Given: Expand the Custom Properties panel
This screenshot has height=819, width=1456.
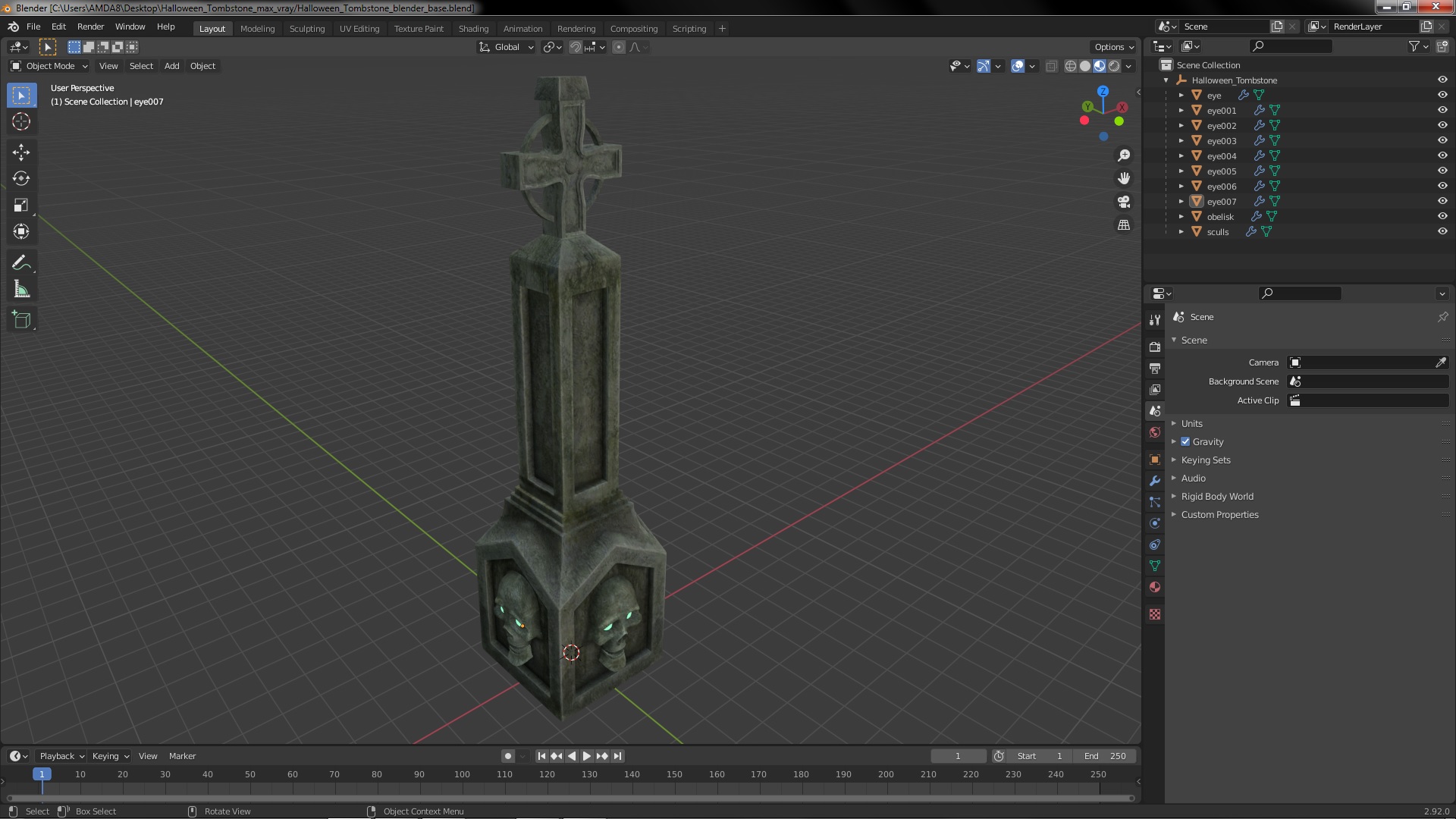Looking at the screenshot, I should tap(1219, 514).
